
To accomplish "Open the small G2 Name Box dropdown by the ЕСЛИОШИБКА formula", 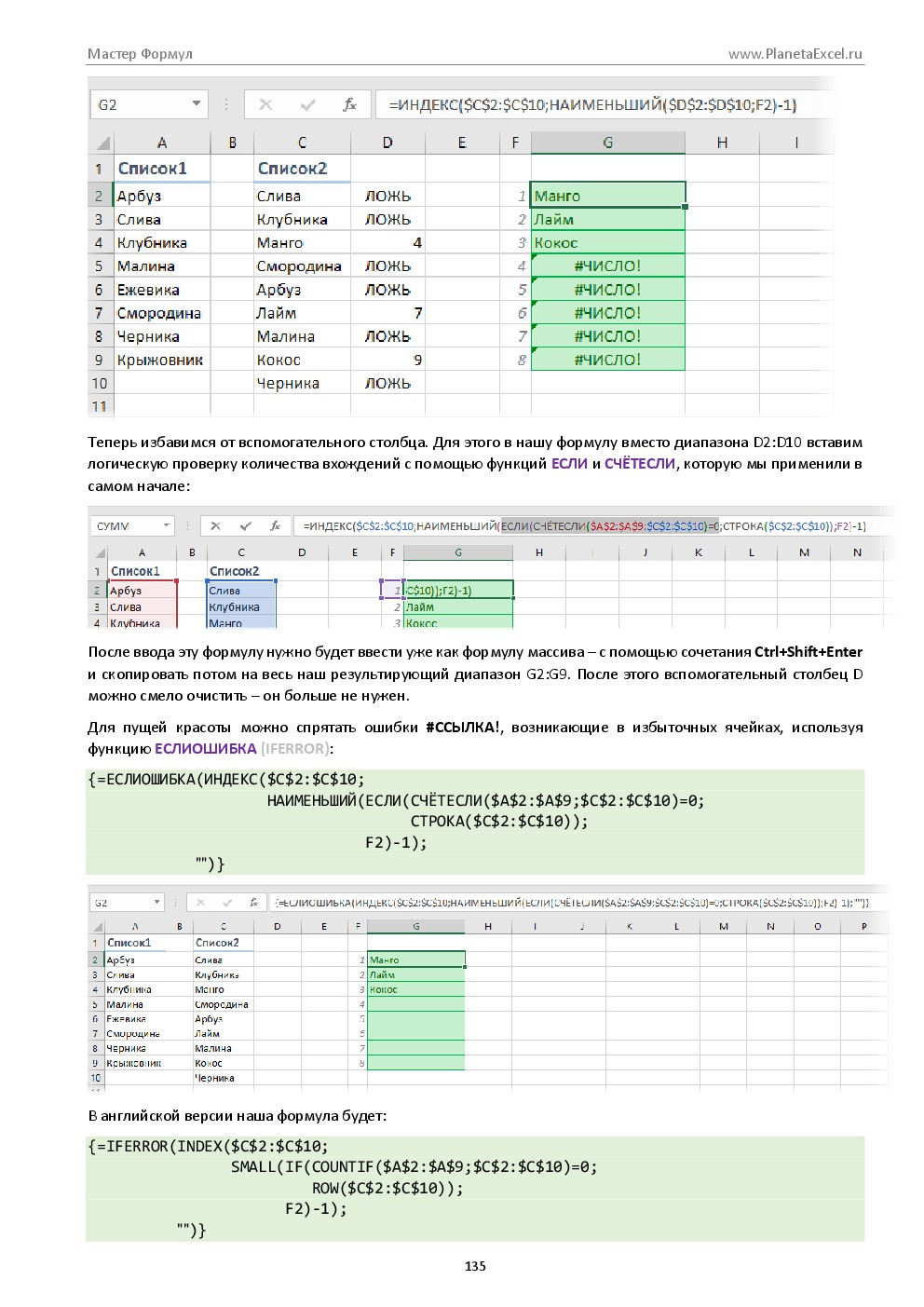I will (156, 902).
